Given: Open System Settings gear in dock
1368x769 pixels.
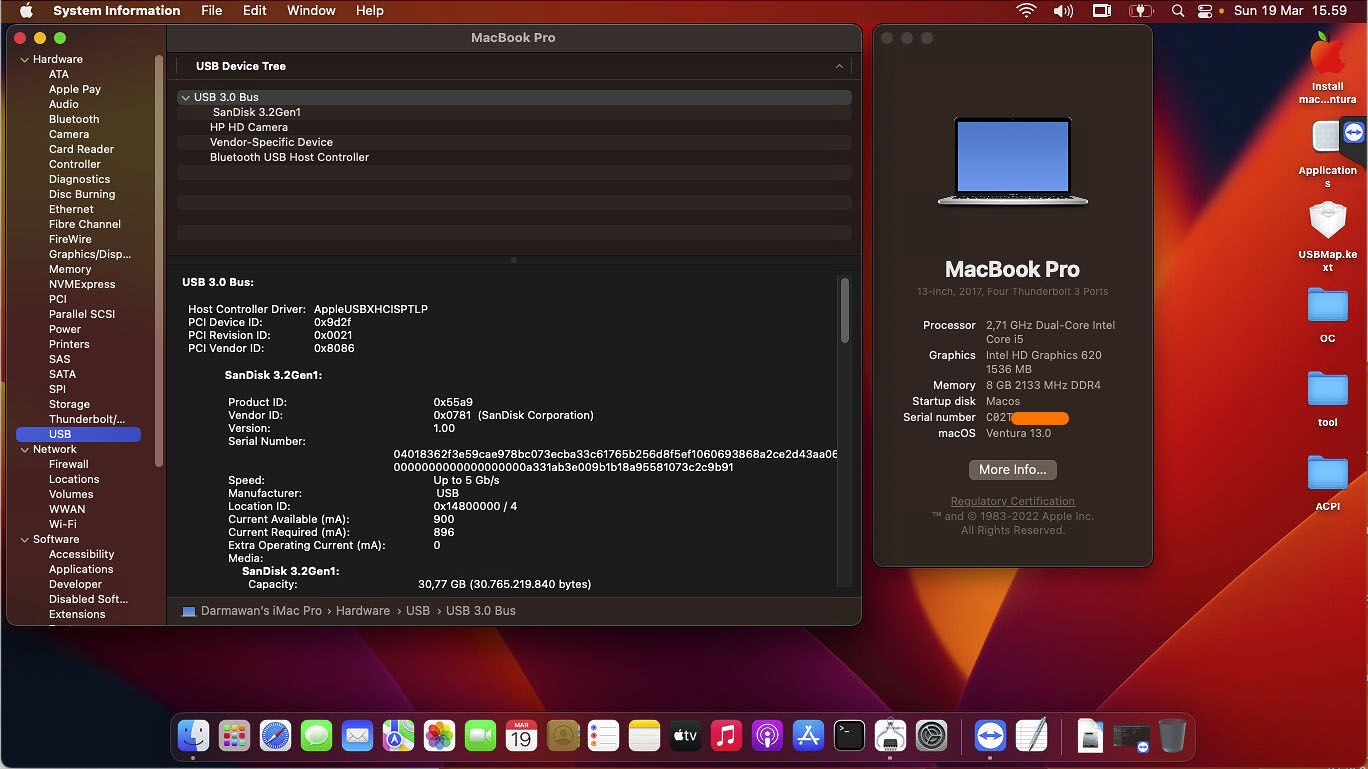Looking at the screenshot, I should coord(931,736).
